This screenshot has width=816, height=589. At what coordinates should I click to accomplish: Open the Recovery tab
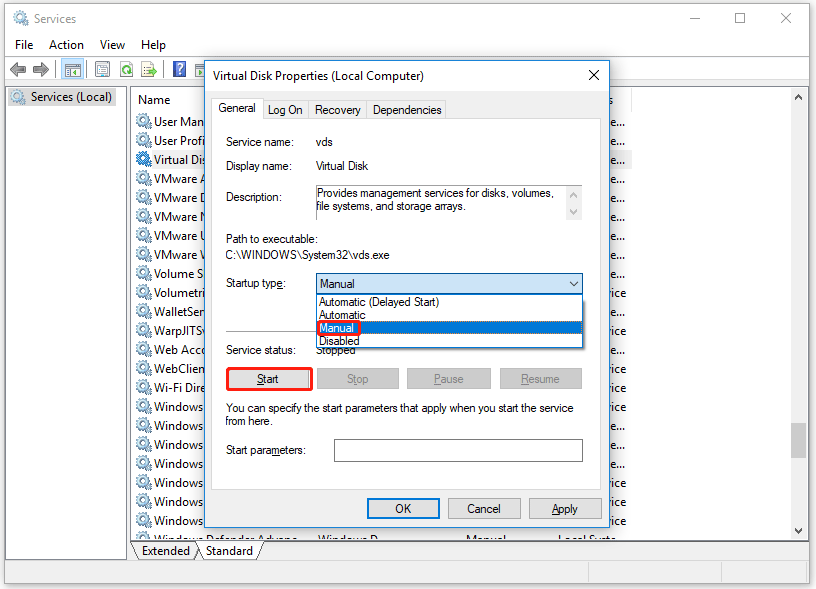click(337, 110)
